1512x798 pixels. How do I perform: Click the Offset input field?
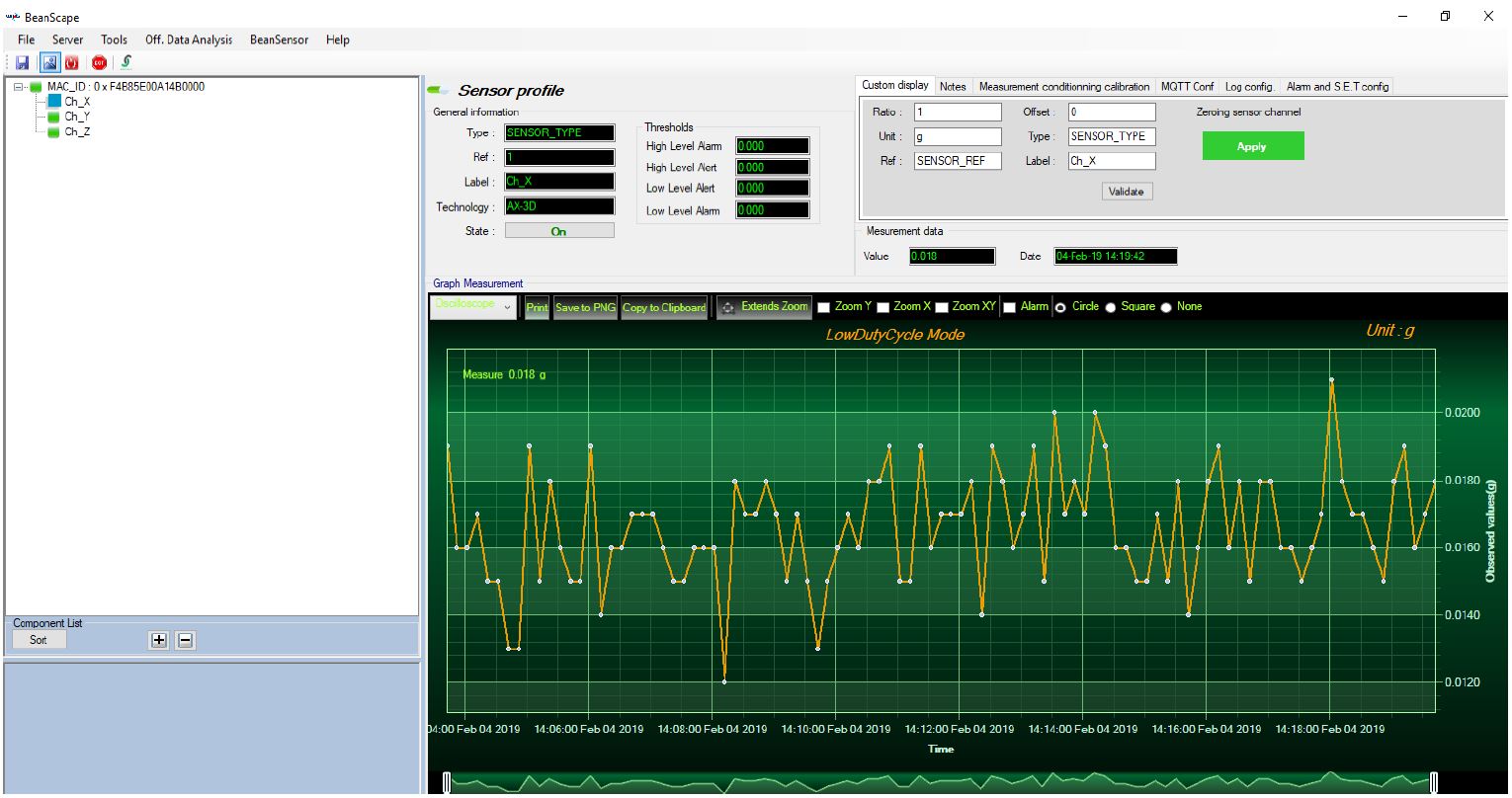tap(1112, 112)
